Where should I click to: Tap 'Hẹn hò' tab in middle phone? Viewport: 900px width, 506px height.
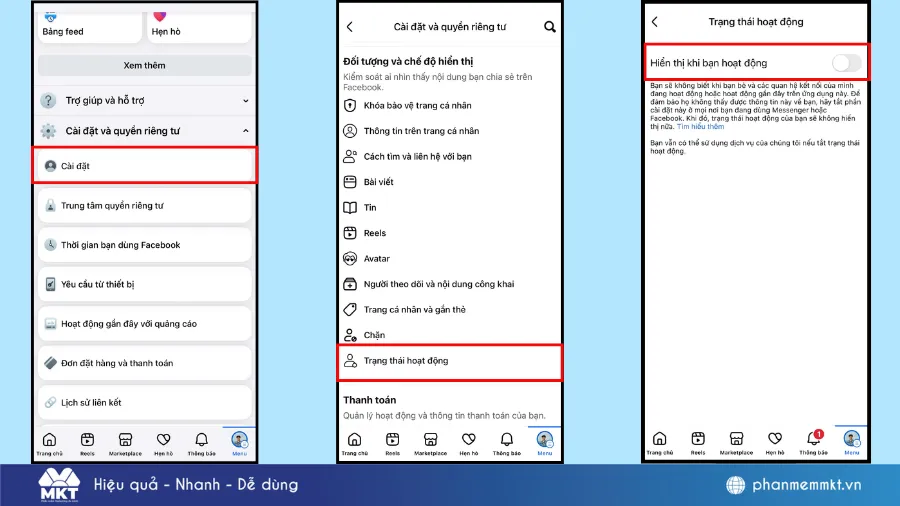click(468, 443)
